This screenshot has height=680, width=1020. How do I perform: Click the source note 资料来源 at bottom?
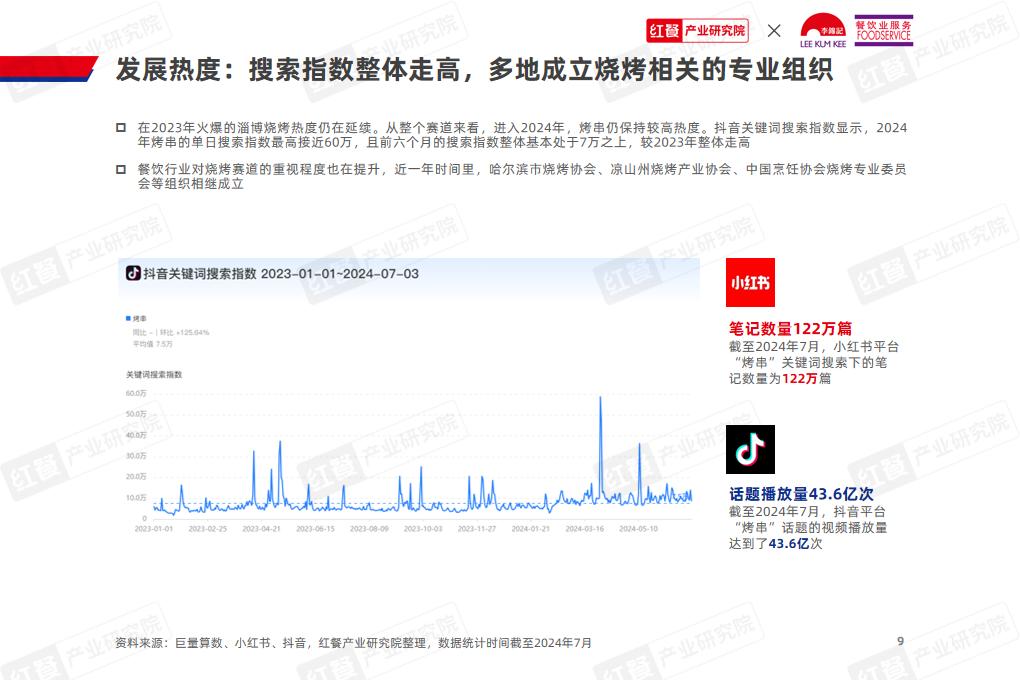[353, 643]
